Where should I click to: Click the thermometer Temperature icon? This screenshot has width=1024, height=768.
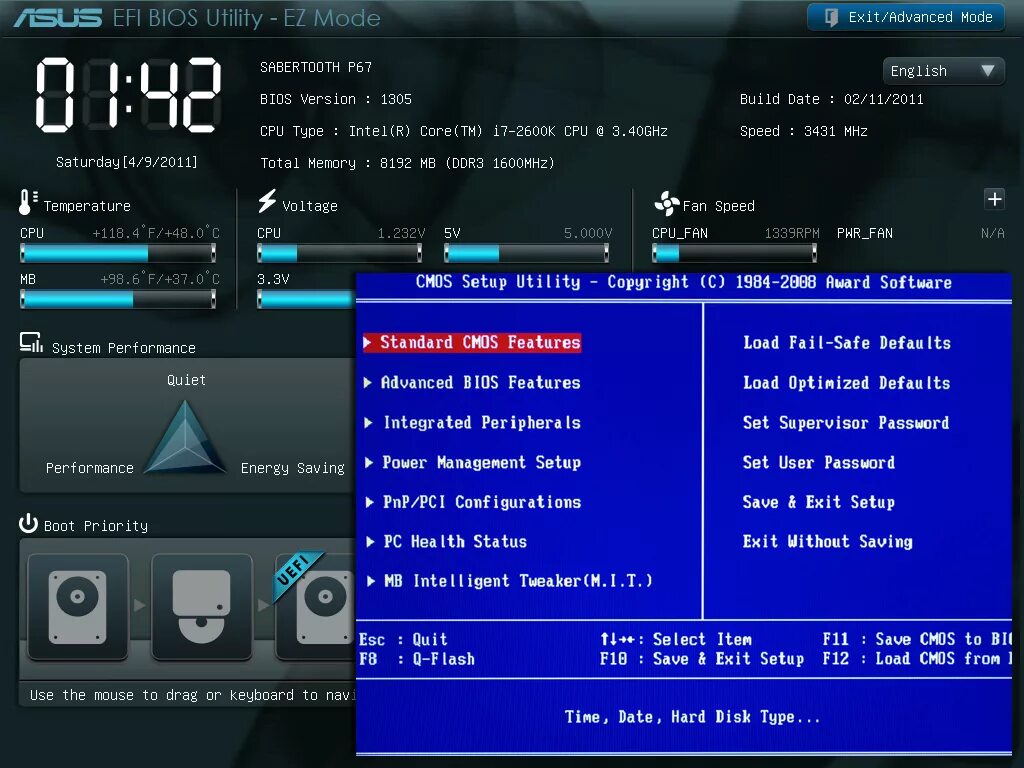27,202
